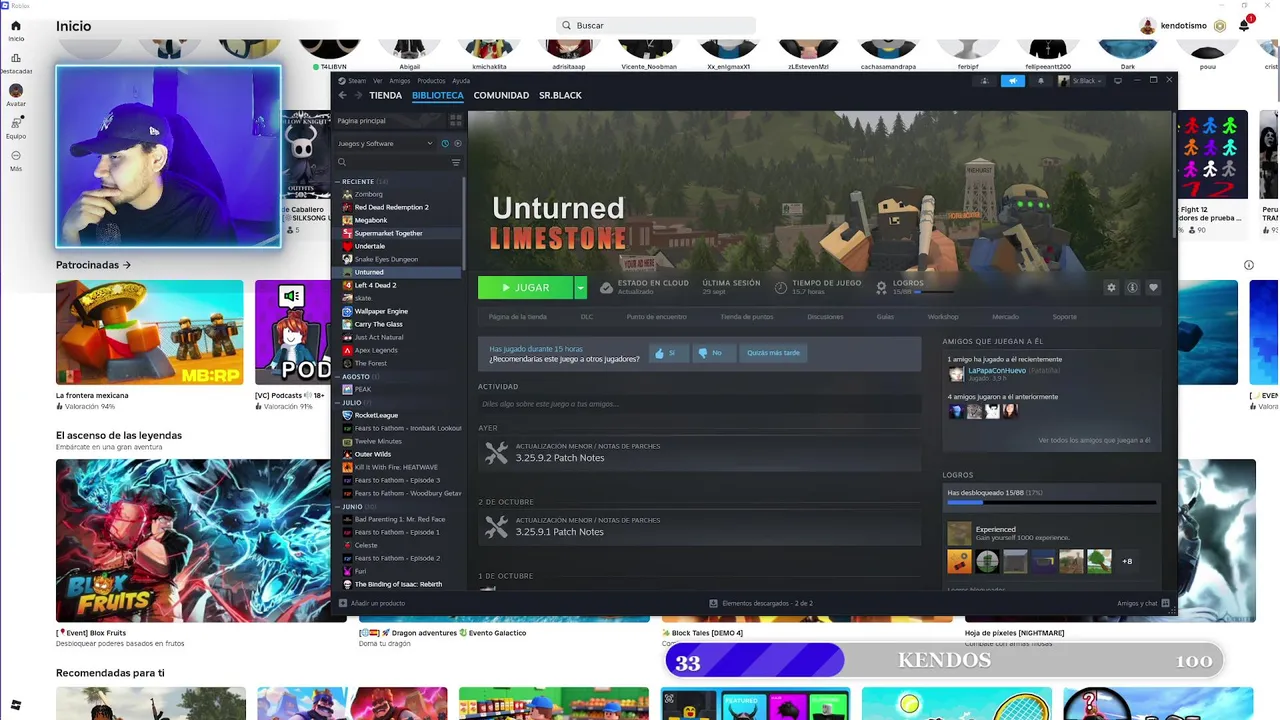Open Robux icon next to kendotismo

(1220, 25)
